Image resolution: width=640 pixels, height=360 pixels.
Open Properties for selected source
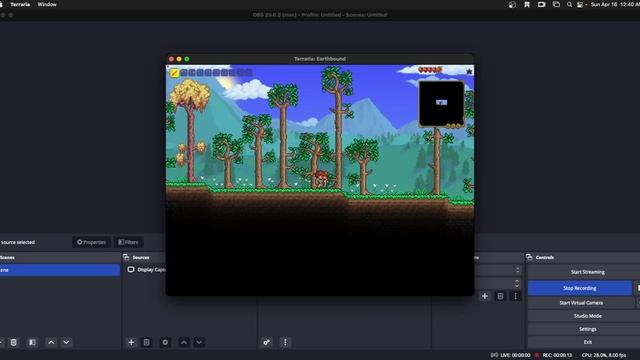[x=91, y=242]
